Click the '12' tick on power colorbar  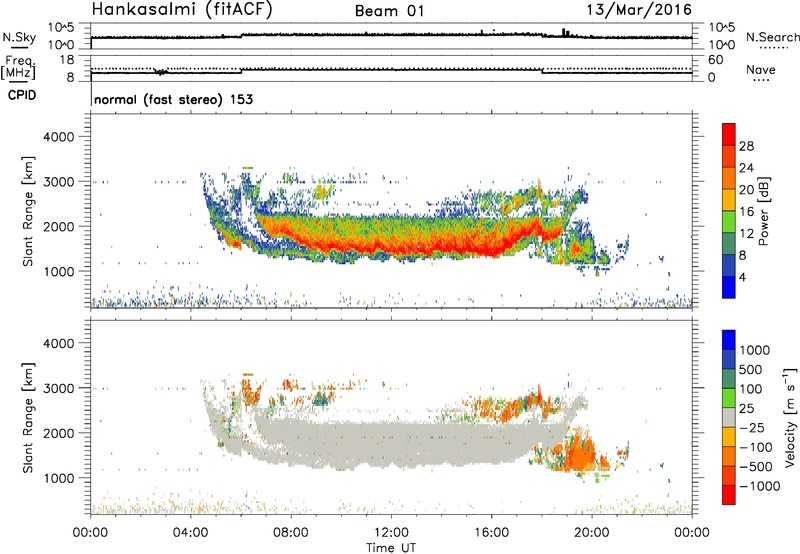(x=746, y=234)
